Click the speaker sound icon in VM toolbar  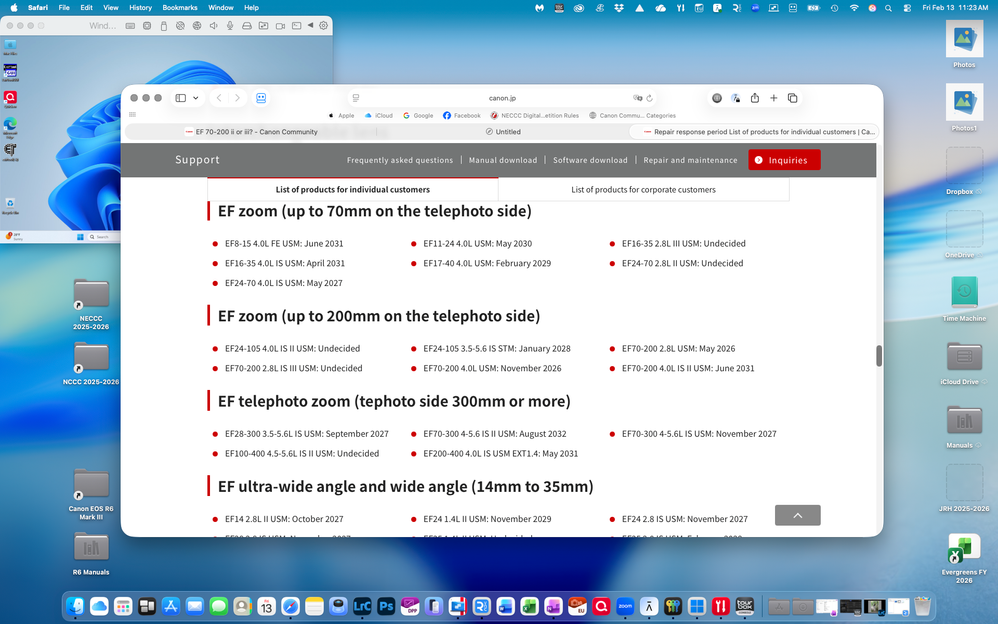tap(213, 26)
